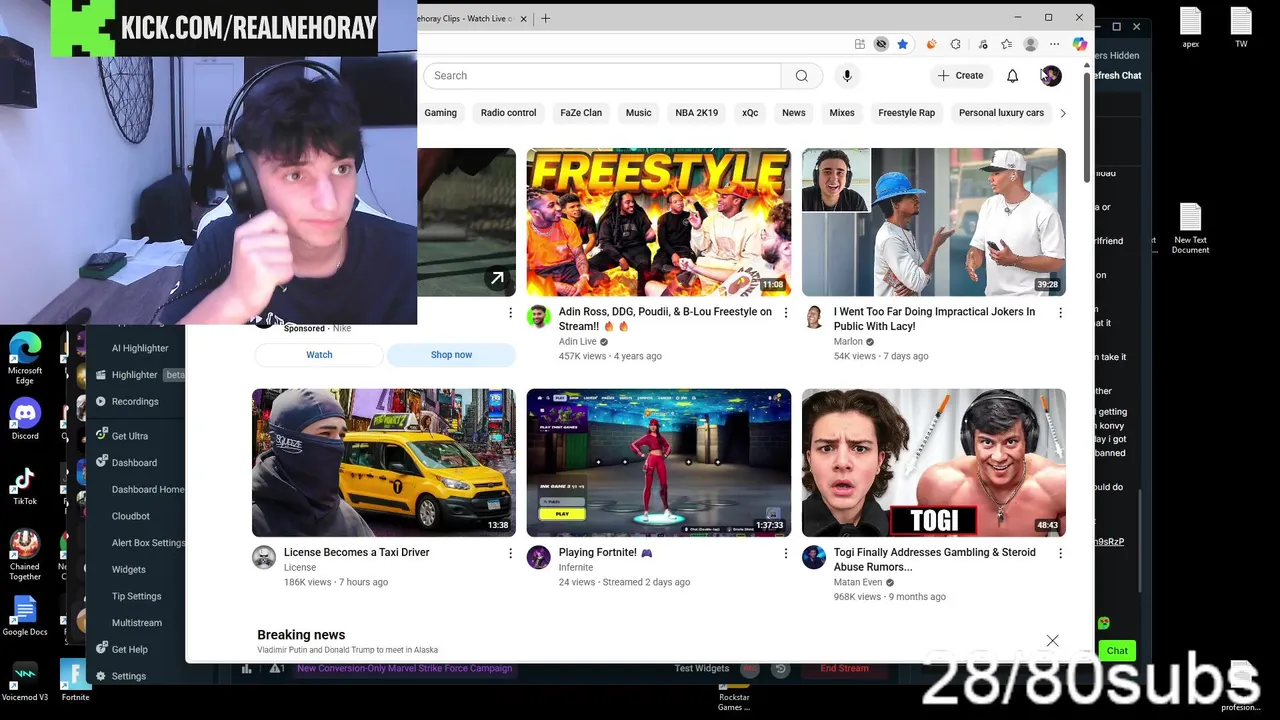Click the Create button on YouTube

[x=960, y=76]
